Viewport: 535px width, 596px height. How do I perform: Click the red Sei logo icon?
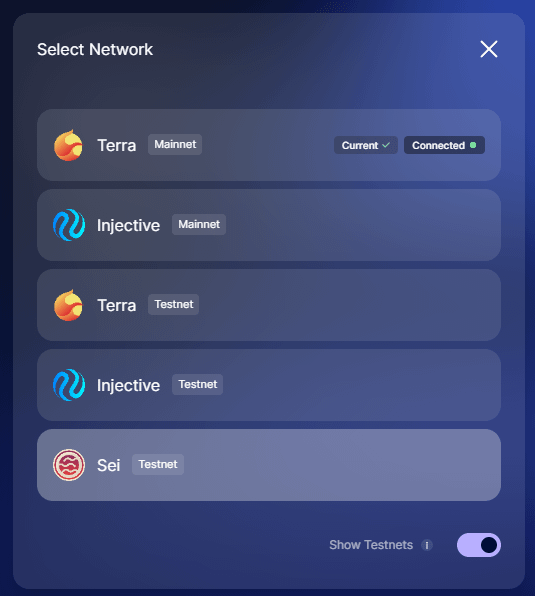tap(69, 465)
